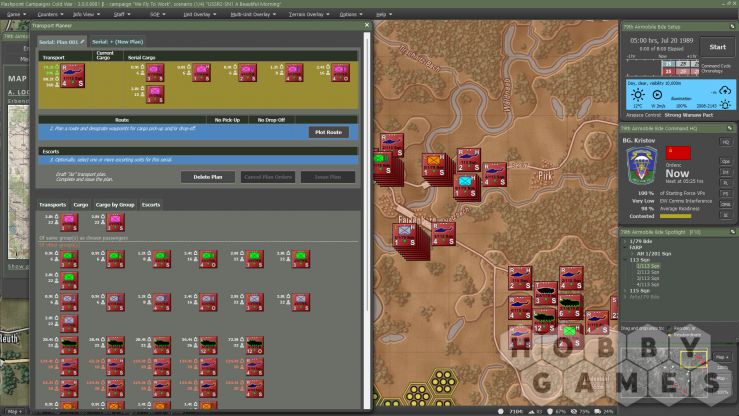
Task: Click the Start button
Action: 717,47
